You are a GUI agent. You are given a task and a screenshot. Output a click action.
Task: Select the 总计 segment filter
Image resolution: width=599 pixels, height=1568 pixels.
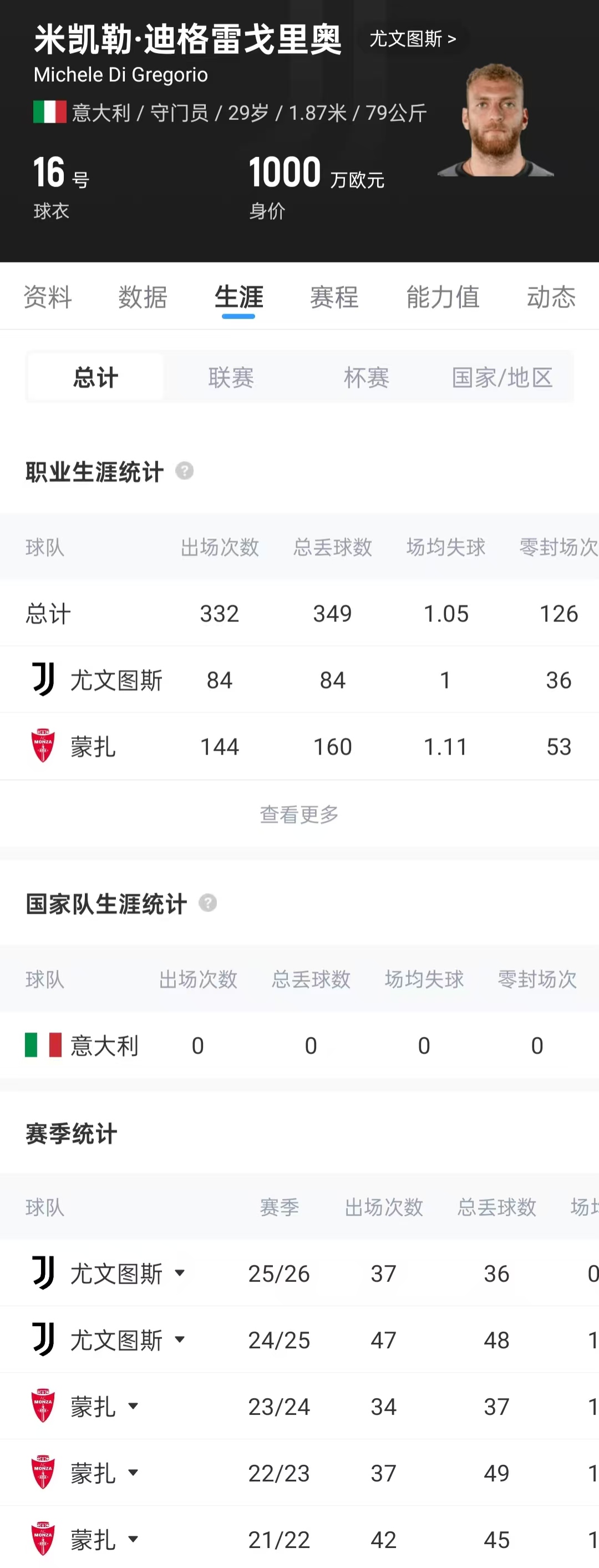point(95,377)
